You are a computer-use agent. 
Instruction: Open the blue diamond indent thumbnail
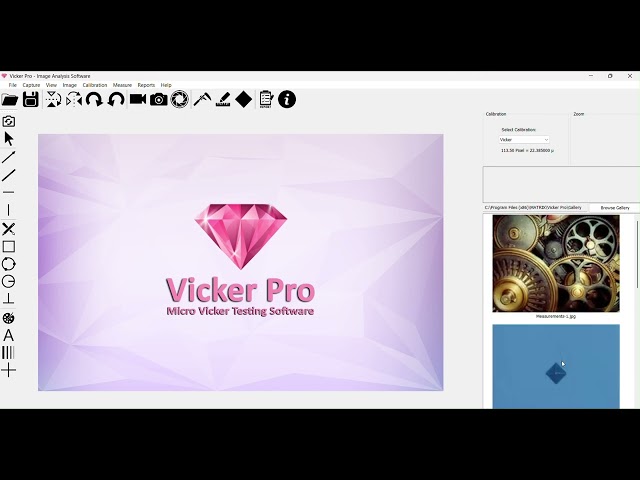click(x=556, y=367)
